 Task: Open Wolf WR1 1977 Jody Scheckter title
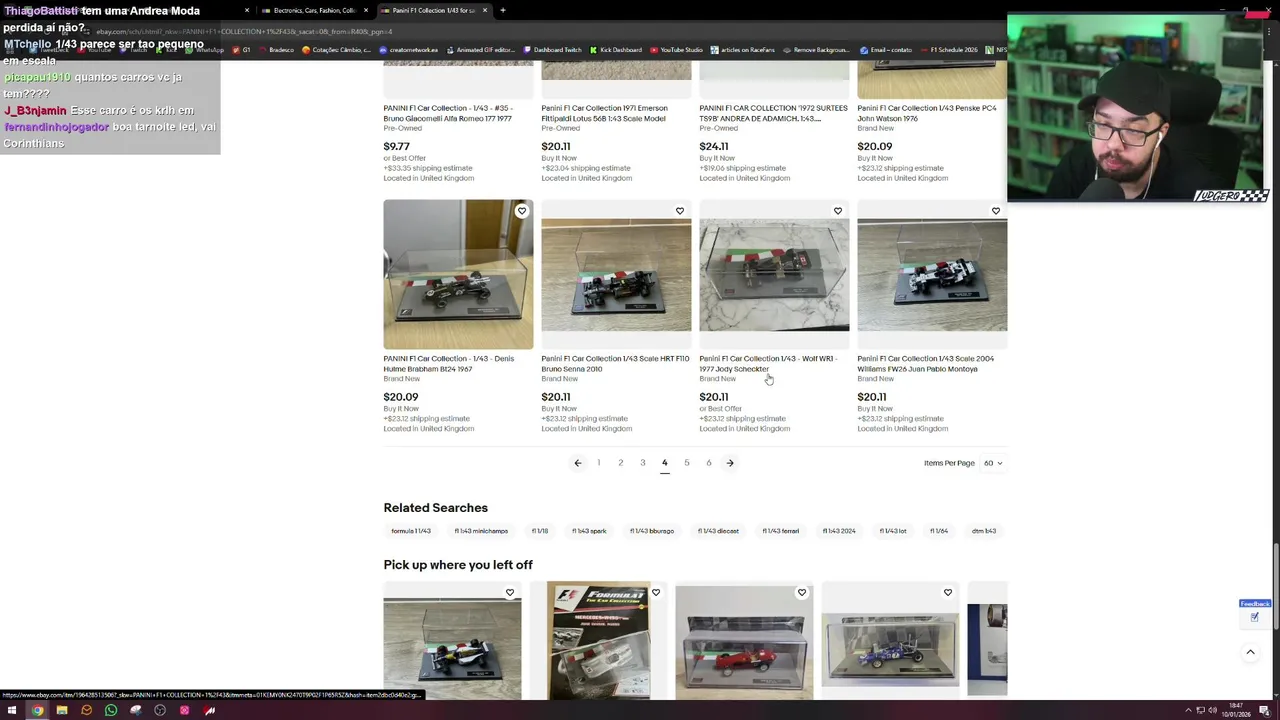tap(768, 364)
